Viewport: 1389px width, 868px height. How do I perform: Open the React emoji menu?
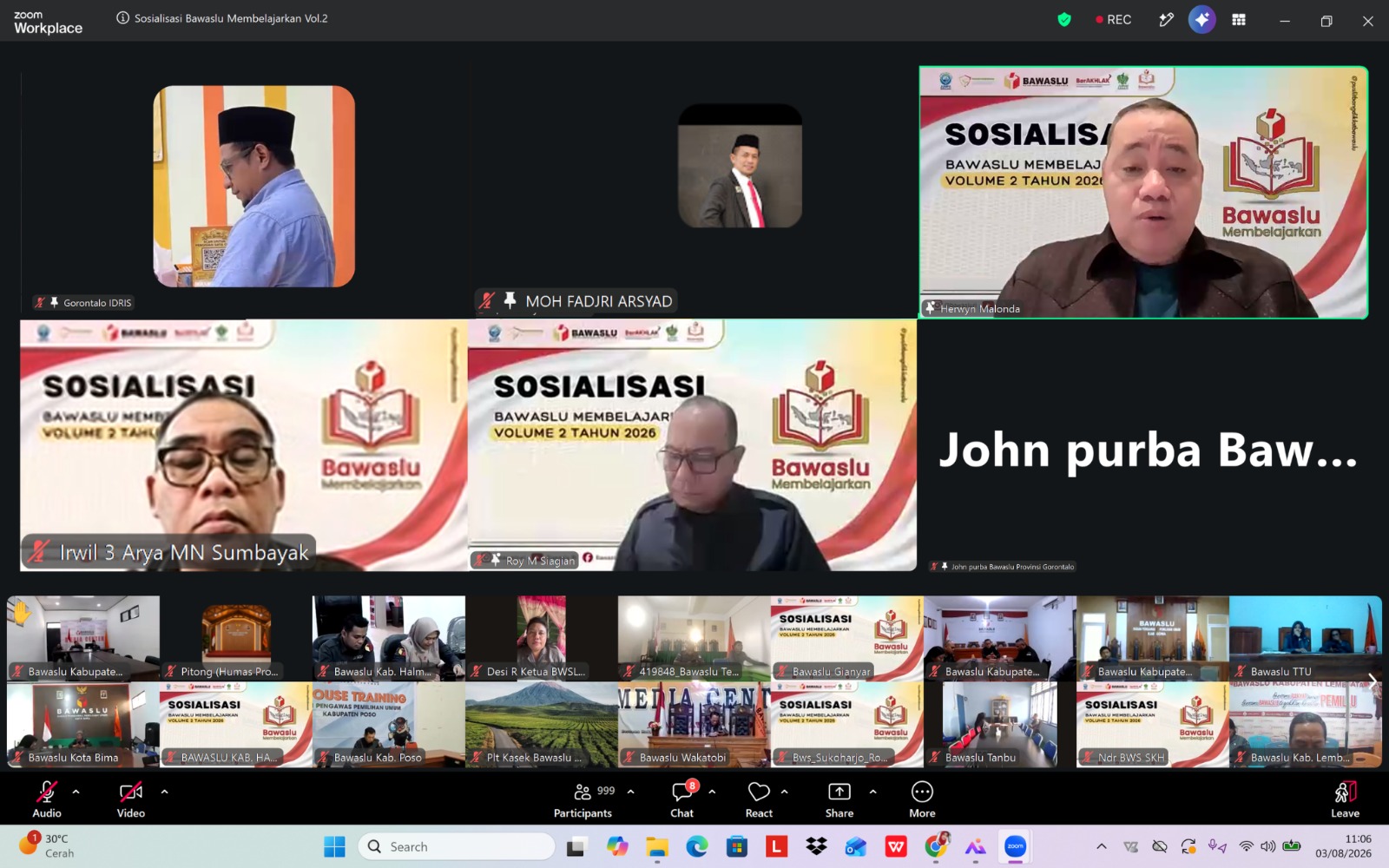coord(759,799)
